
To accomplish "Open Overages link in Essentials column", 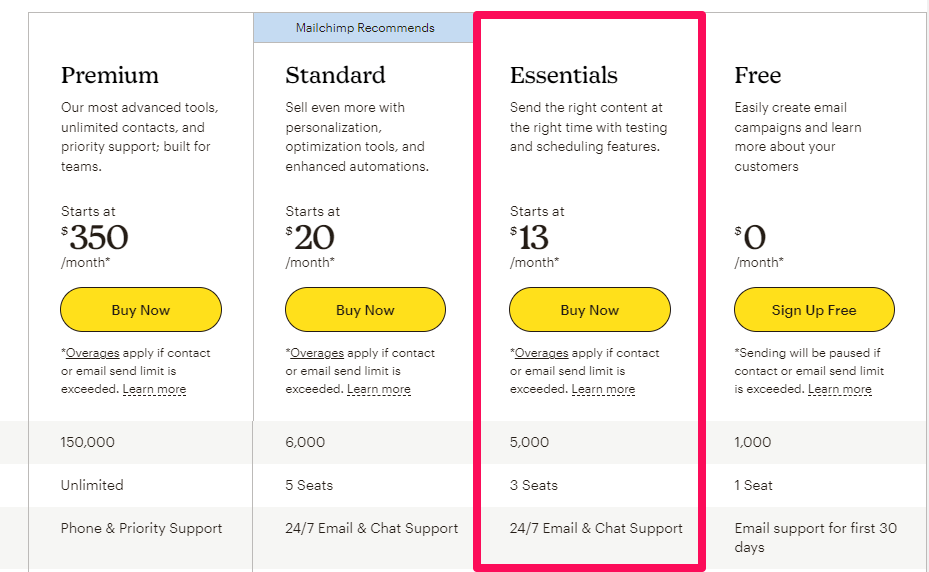I will coord(542,353).
